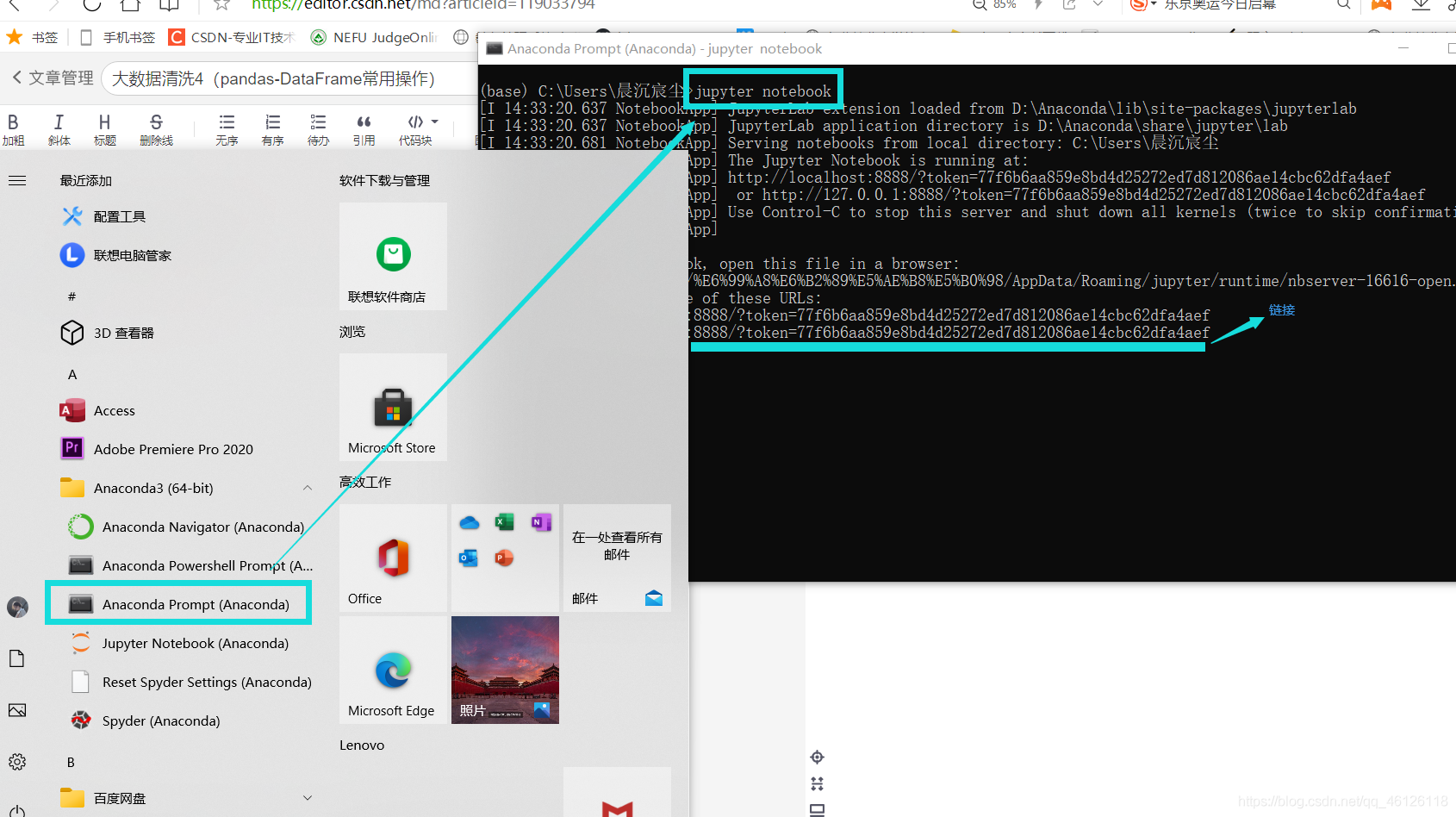Open the 书签 bookmarks star
Image resolution: width=1456 pixels, height=817 pixels.
[32, 37]
